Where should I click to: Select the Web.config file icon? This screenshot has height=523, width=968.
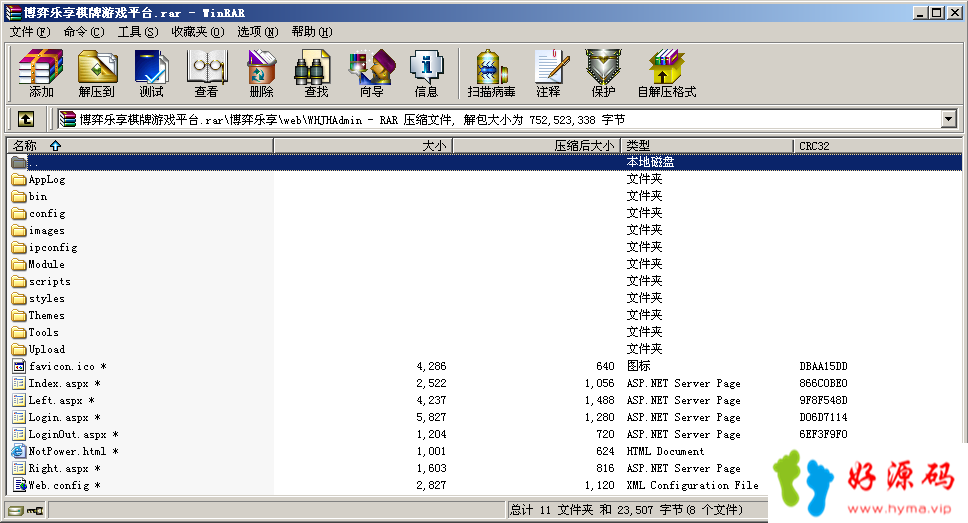[x=19, y=485]
